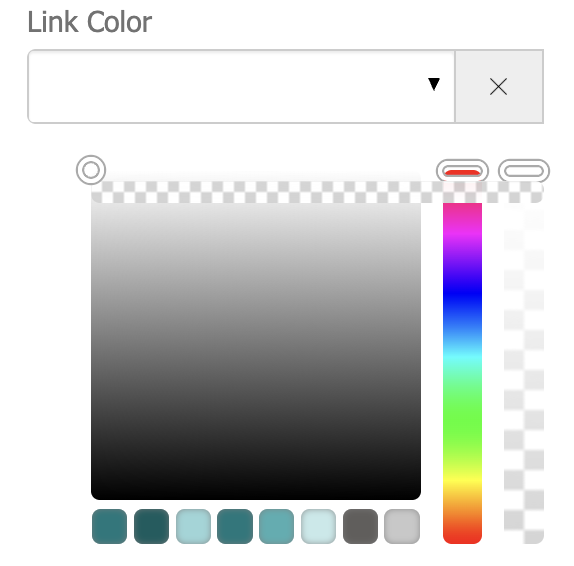Select the very pale aqua swatch

point(318,526)
